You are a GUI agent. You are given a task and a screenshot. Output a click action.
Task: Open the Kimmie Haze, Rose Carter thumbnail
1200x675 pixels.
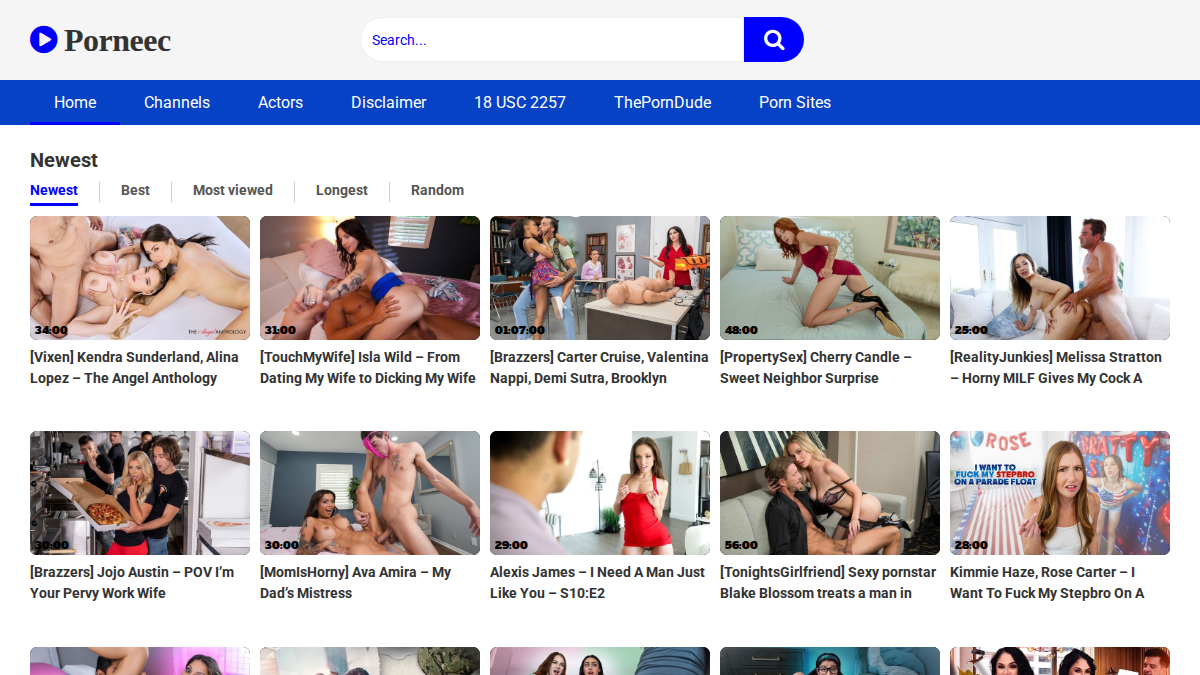point(1060,493)
